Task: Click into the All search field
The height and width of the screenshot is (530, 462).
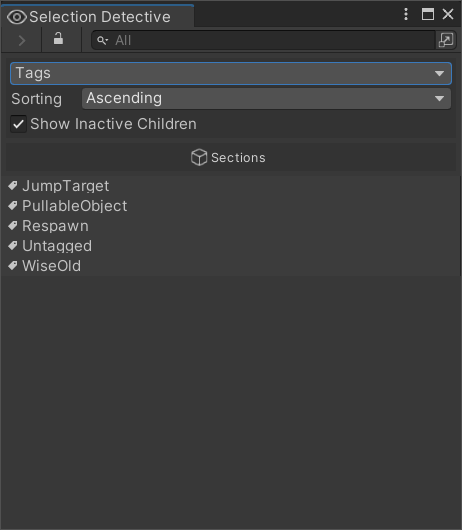Action: coord(263,41)
